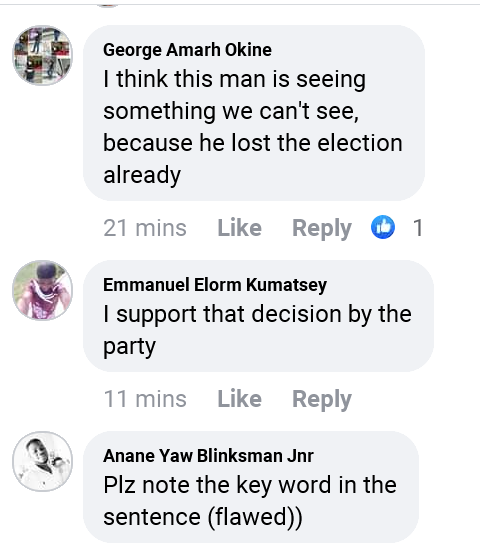Like George Amarh Okine's comment
480x552 pixels.
[239, 228]
